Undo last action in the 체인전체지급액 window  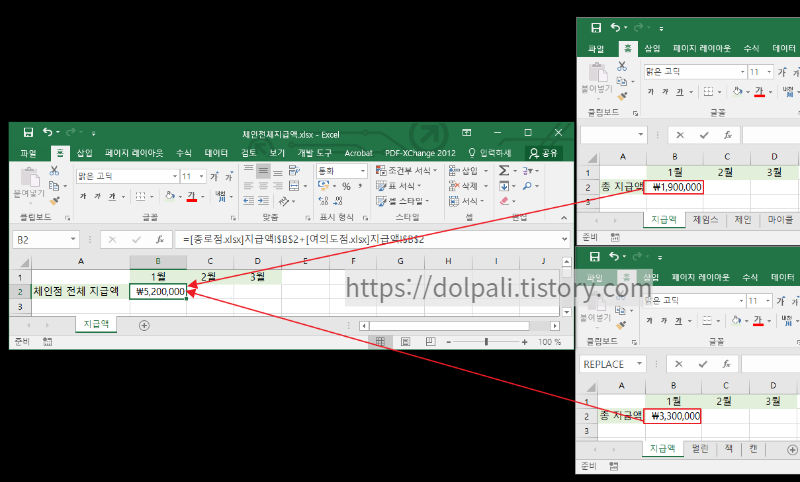click(47, 133)
